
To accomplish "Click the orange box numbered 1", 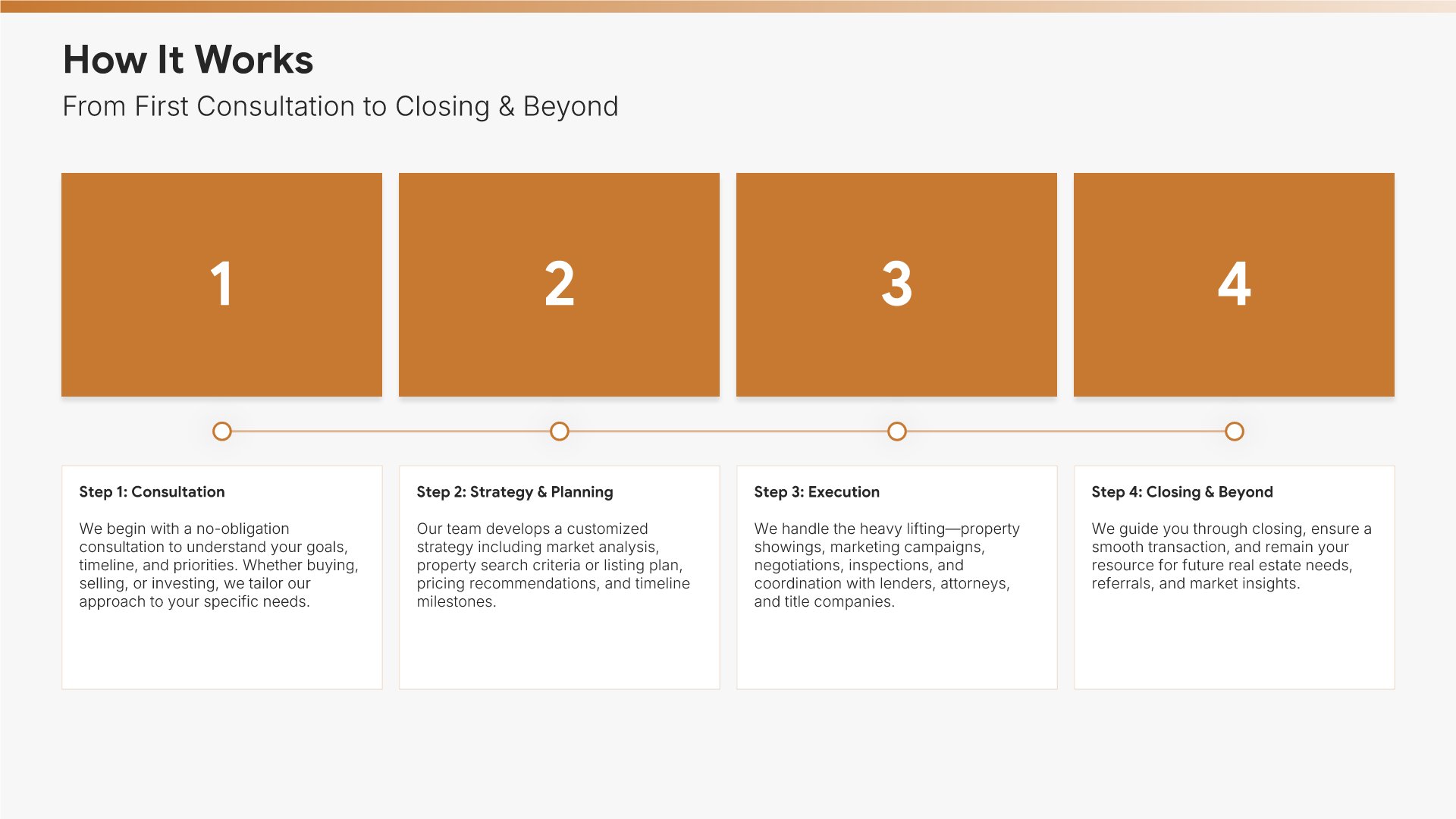I will click(221, 284).
